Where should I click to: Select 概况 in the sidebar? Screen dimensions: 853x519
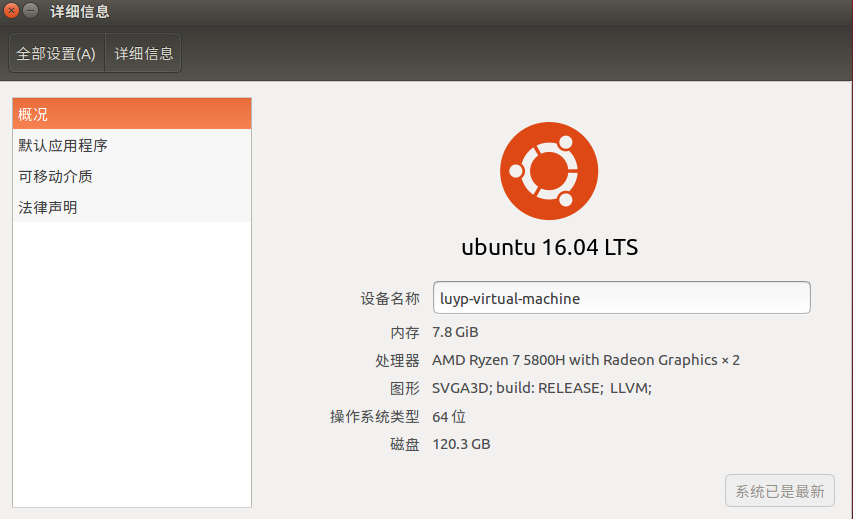coord(132,114)
